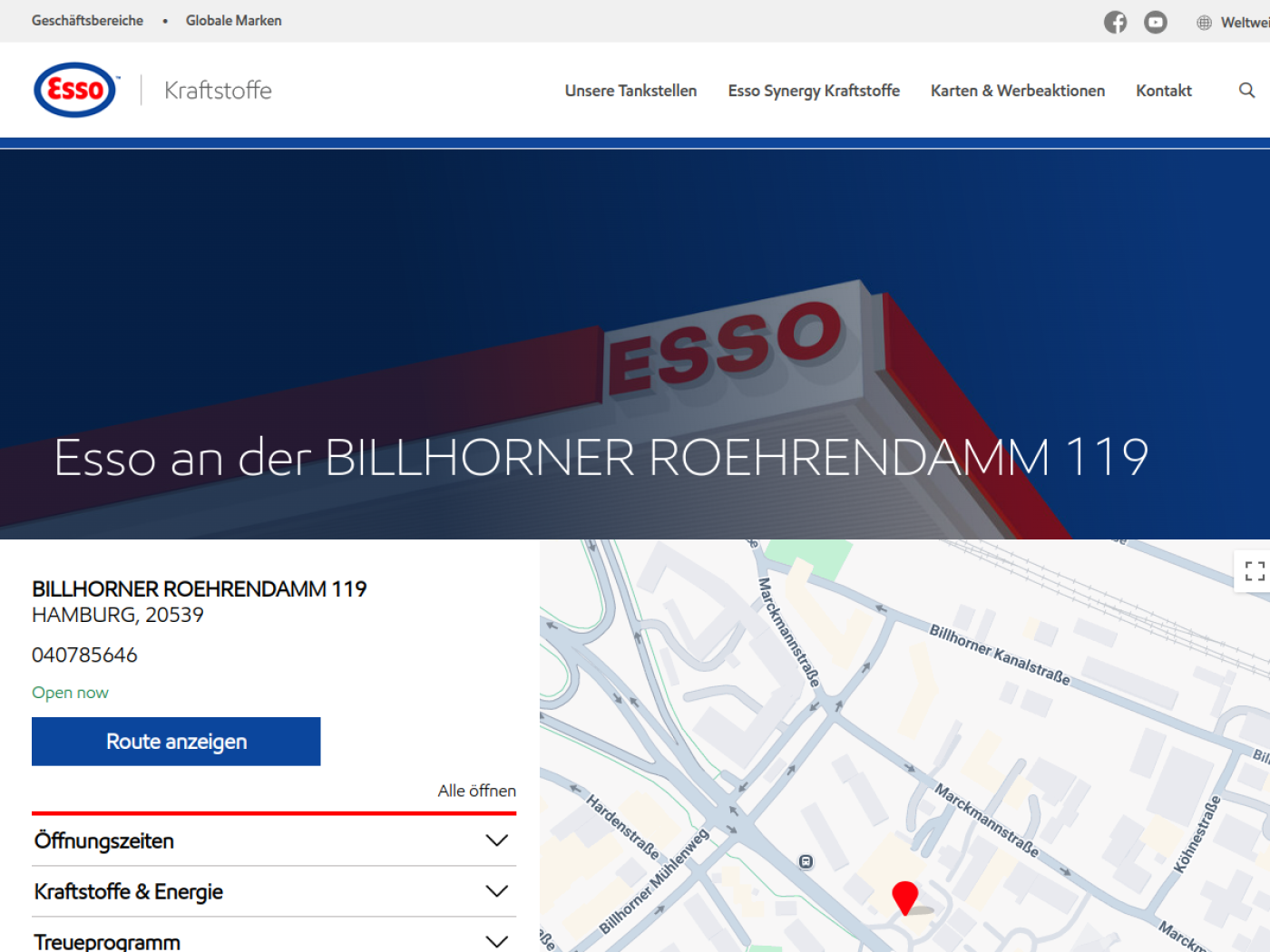The height and width of the screenshot is (952, 1270).
Task: Click the bus stop icon on map
Action: (806, 861)
